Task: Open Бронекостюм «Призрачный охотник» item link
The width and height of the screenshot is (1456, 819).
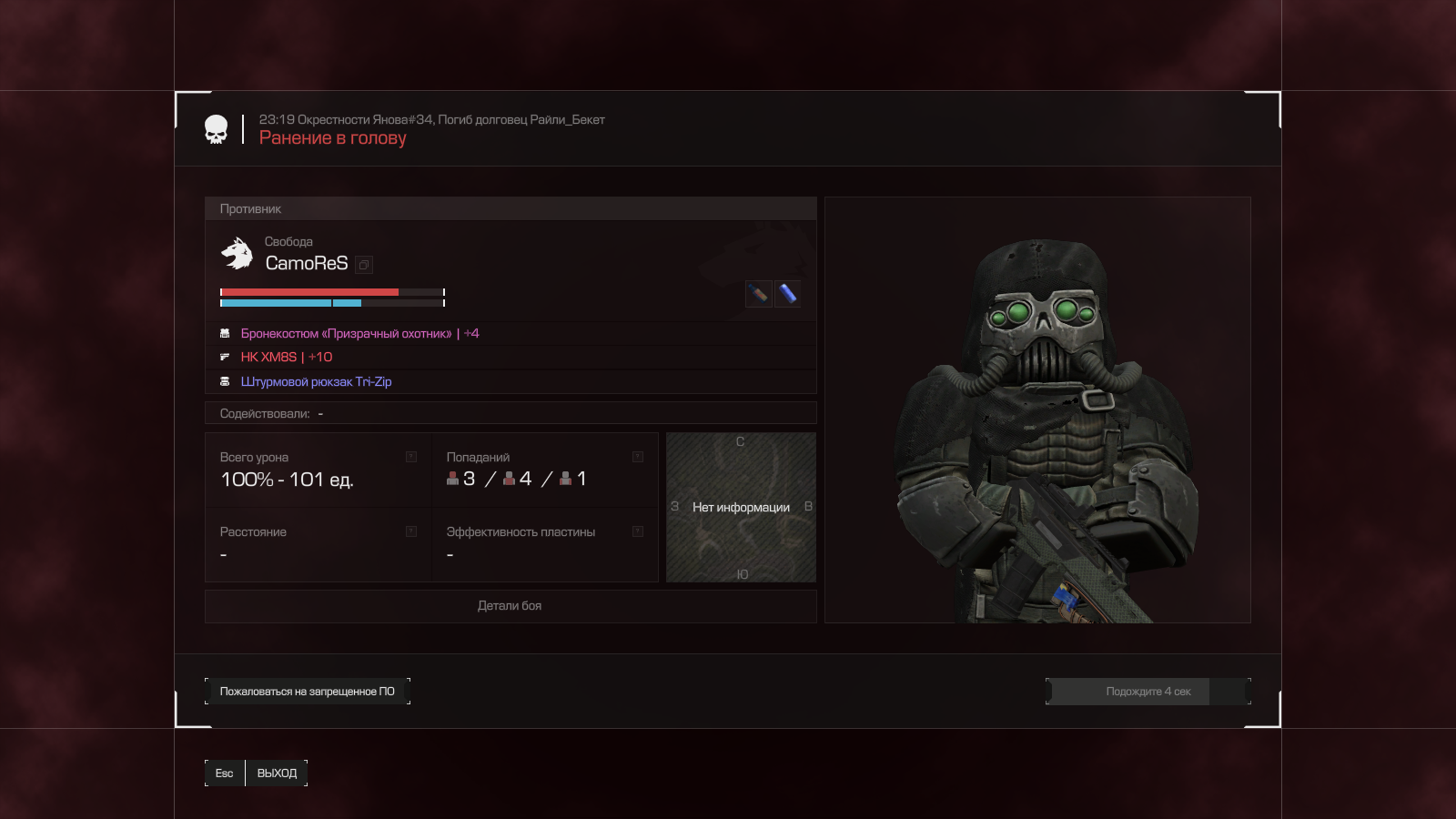Action: tap(359, 334)
